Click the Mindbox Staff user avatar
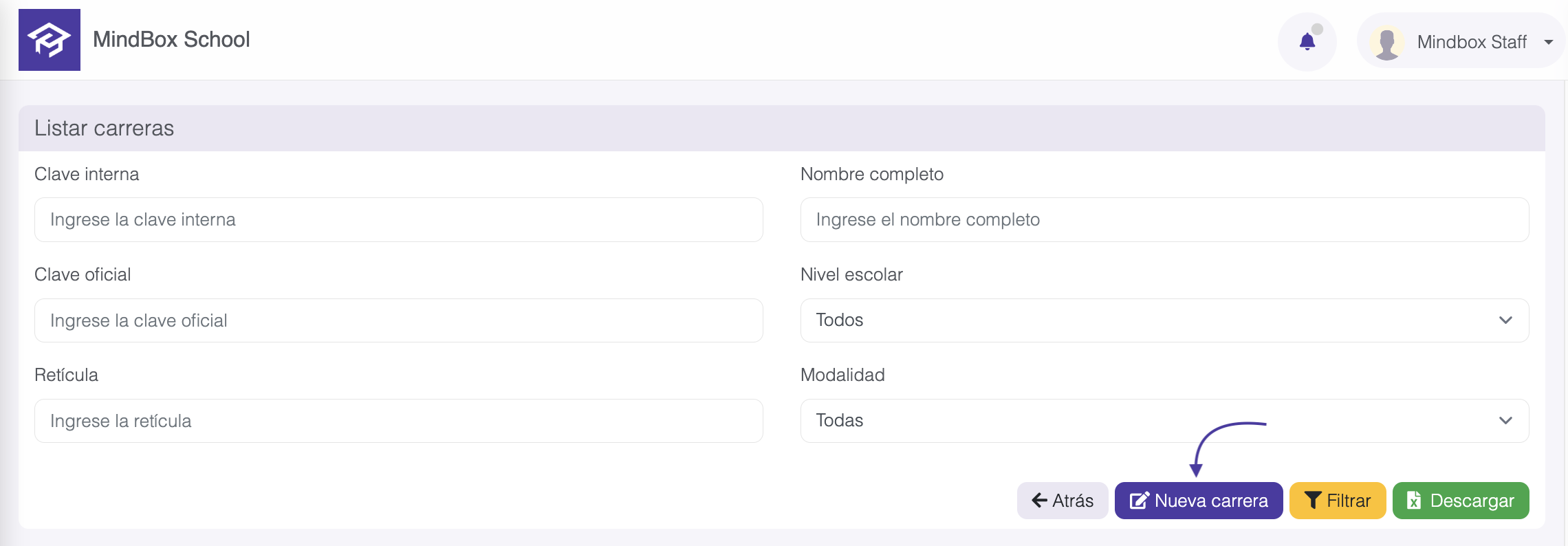Screen dimensions: 1568x546 click(x=1386, y=43)
